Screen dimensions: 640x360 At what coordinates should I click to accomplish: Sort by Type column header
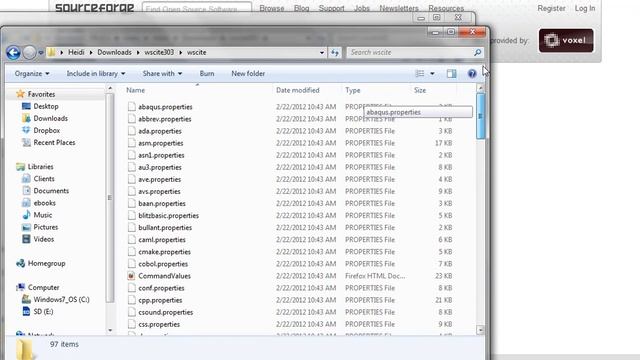click(x=353, y=90)
